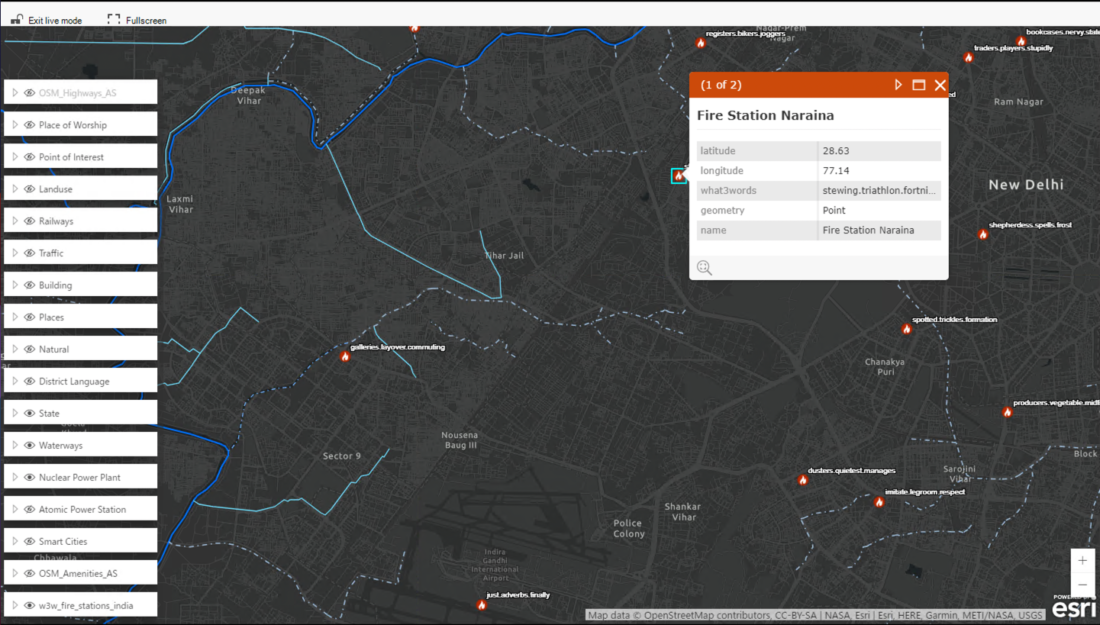Screen dimensions: 1100x625
Task: Select the Landuse layer name
Action: point(55,189)
